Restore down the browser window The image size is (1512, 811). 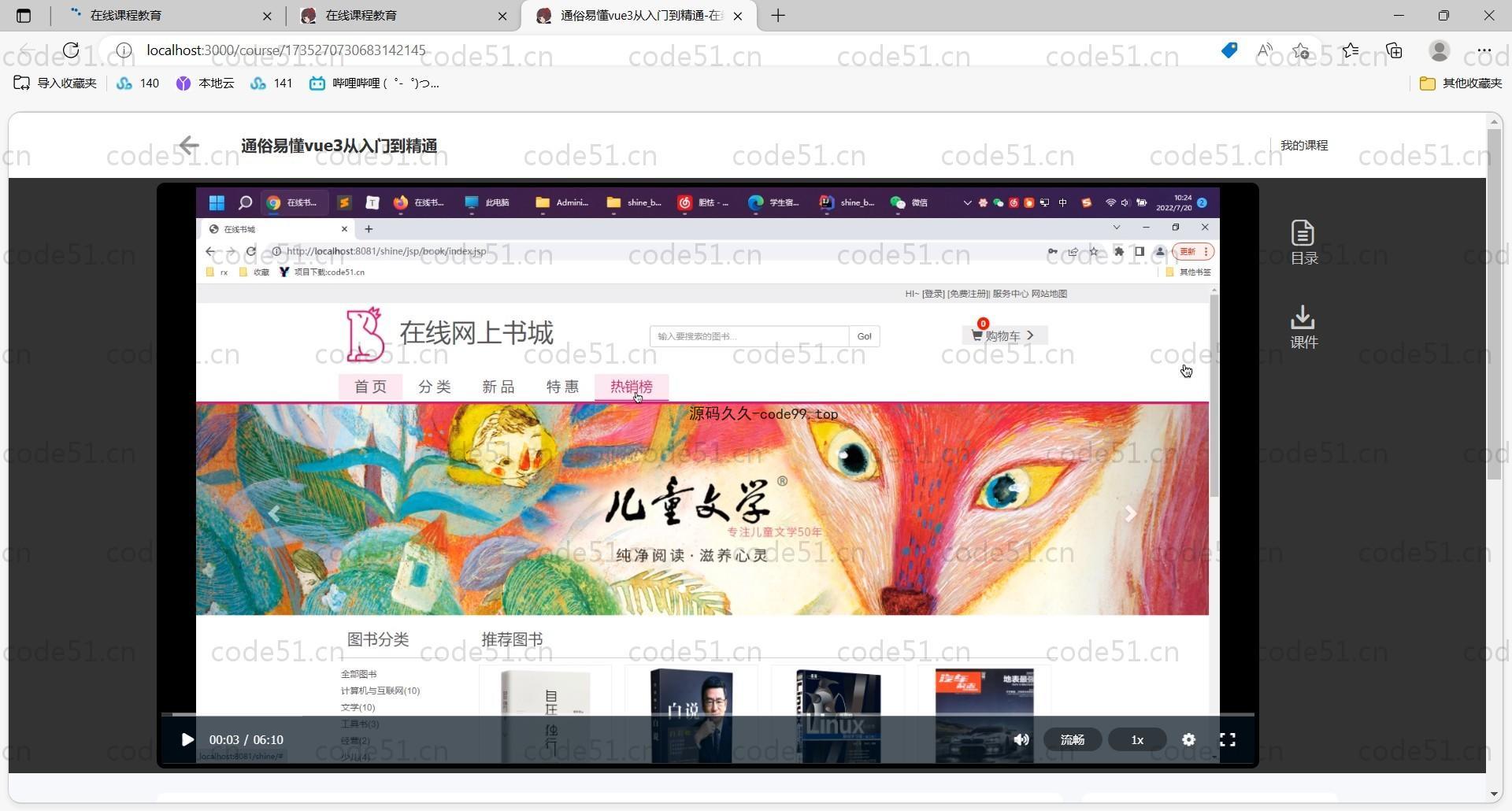(1443, 16)
